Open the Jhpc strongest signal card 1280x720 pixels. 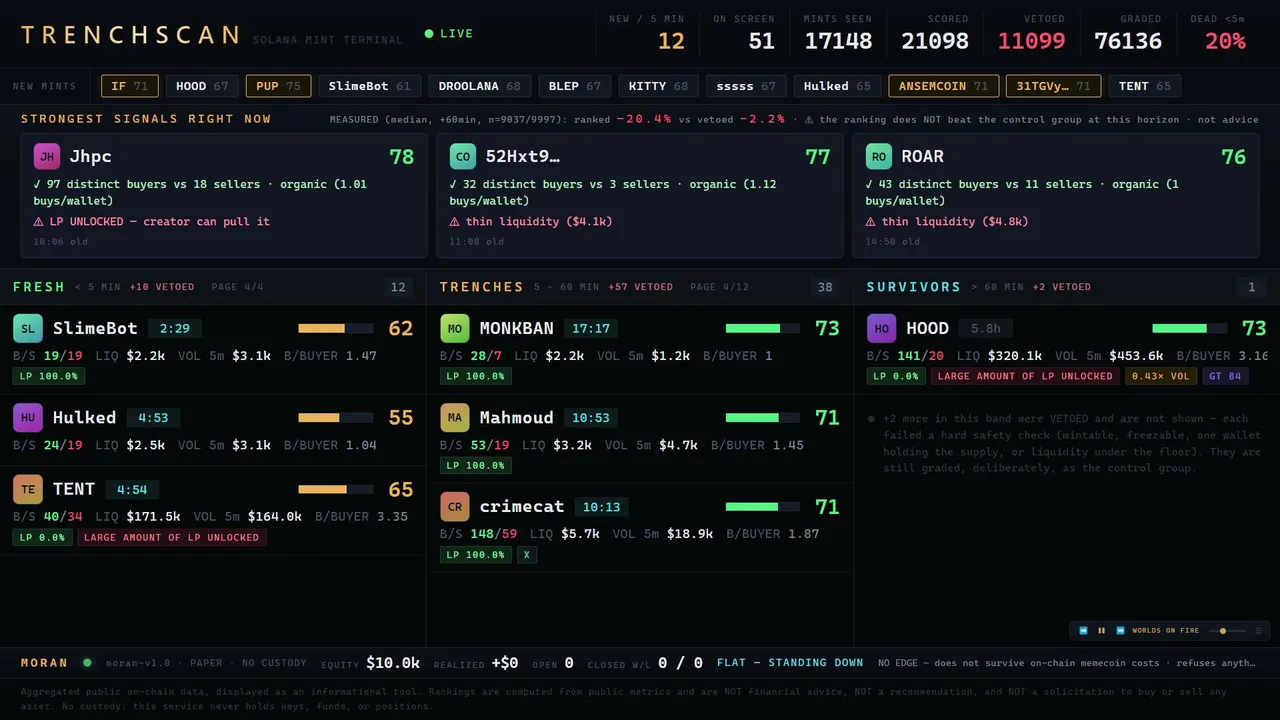[x=224, y=196]
